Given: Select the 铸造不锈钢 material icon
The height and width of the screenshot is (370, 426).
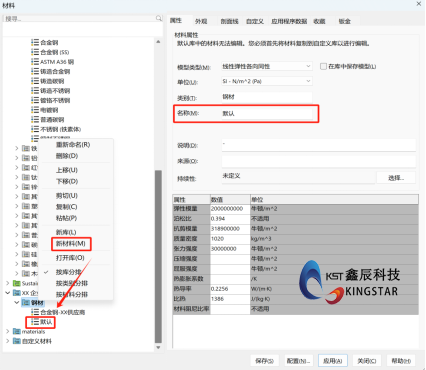Looking at the screenshot, I should pyautogui.click(x=35, y=91).
